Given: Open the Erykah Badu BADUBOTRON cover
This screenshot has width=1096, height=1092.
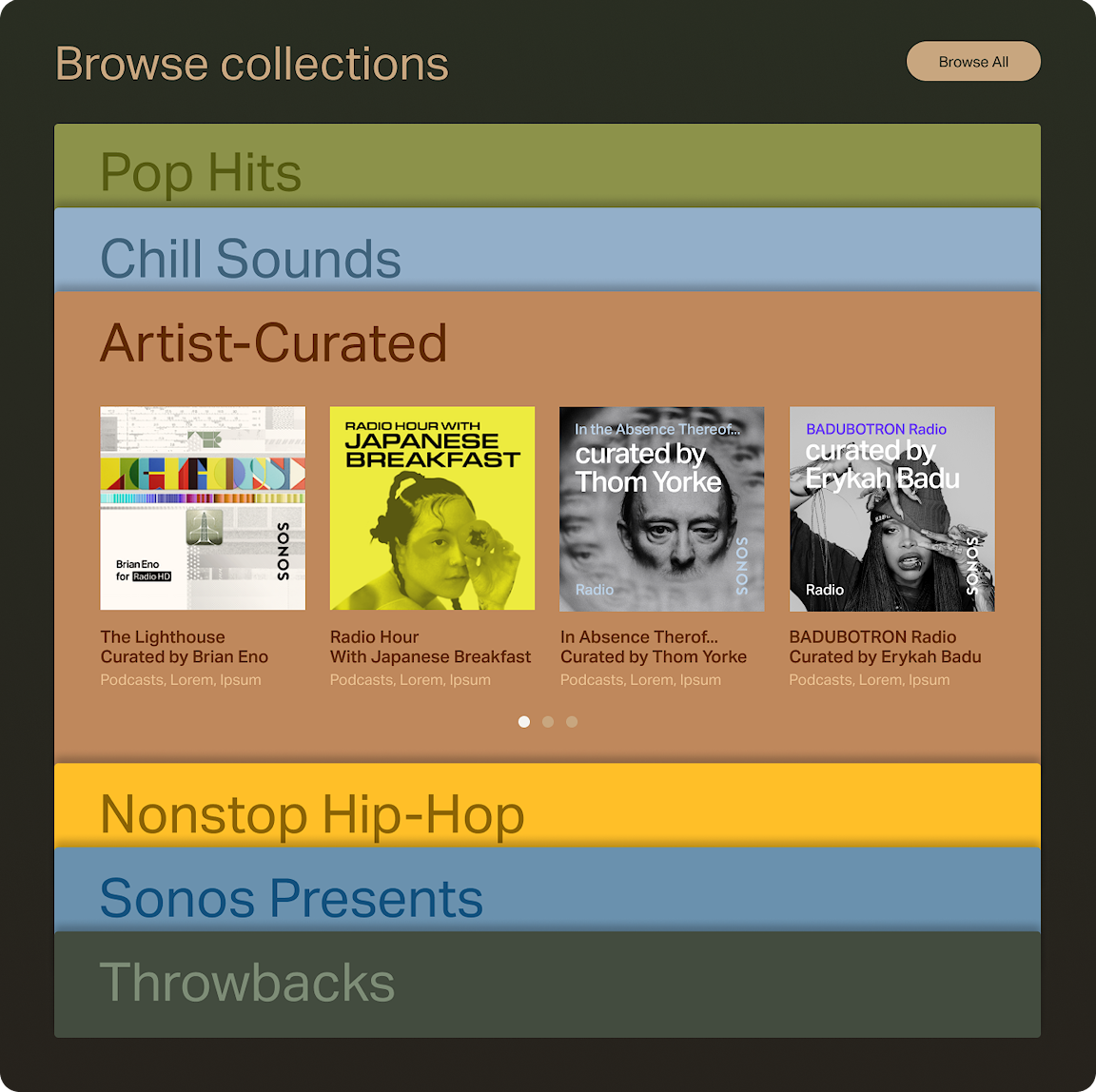Looking at the screenshot, I should [x=891, y=509].
